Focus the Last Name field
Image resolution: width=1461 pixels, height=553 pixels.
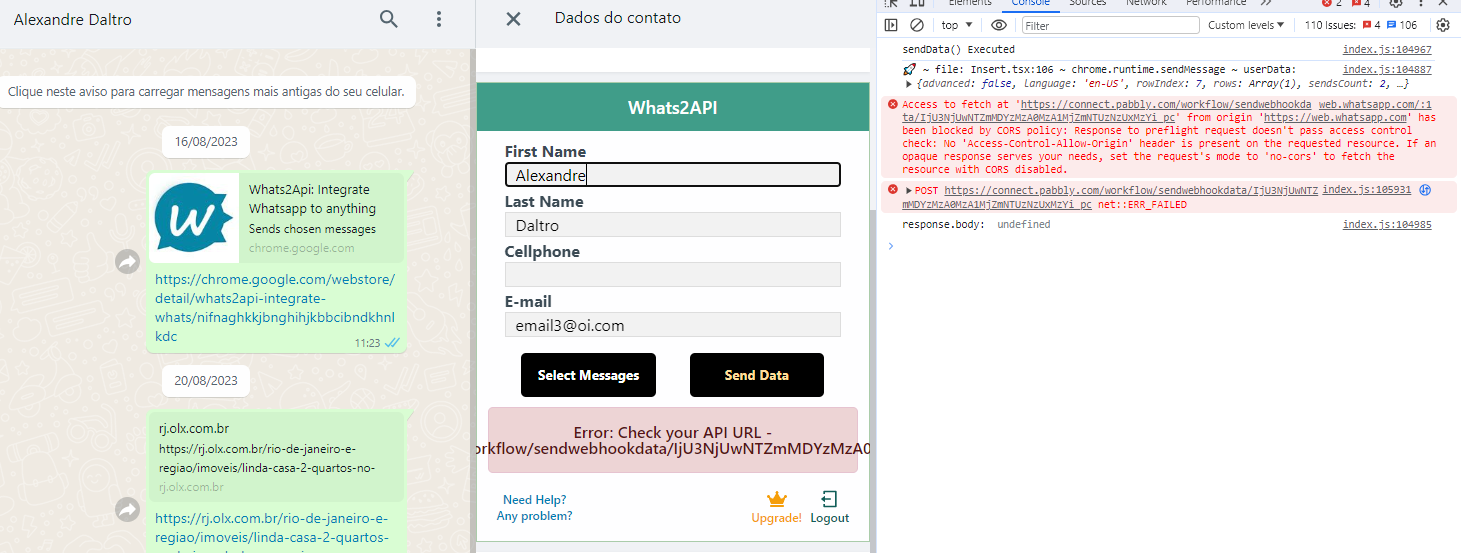pyautogui.click(x=673, y=225)
